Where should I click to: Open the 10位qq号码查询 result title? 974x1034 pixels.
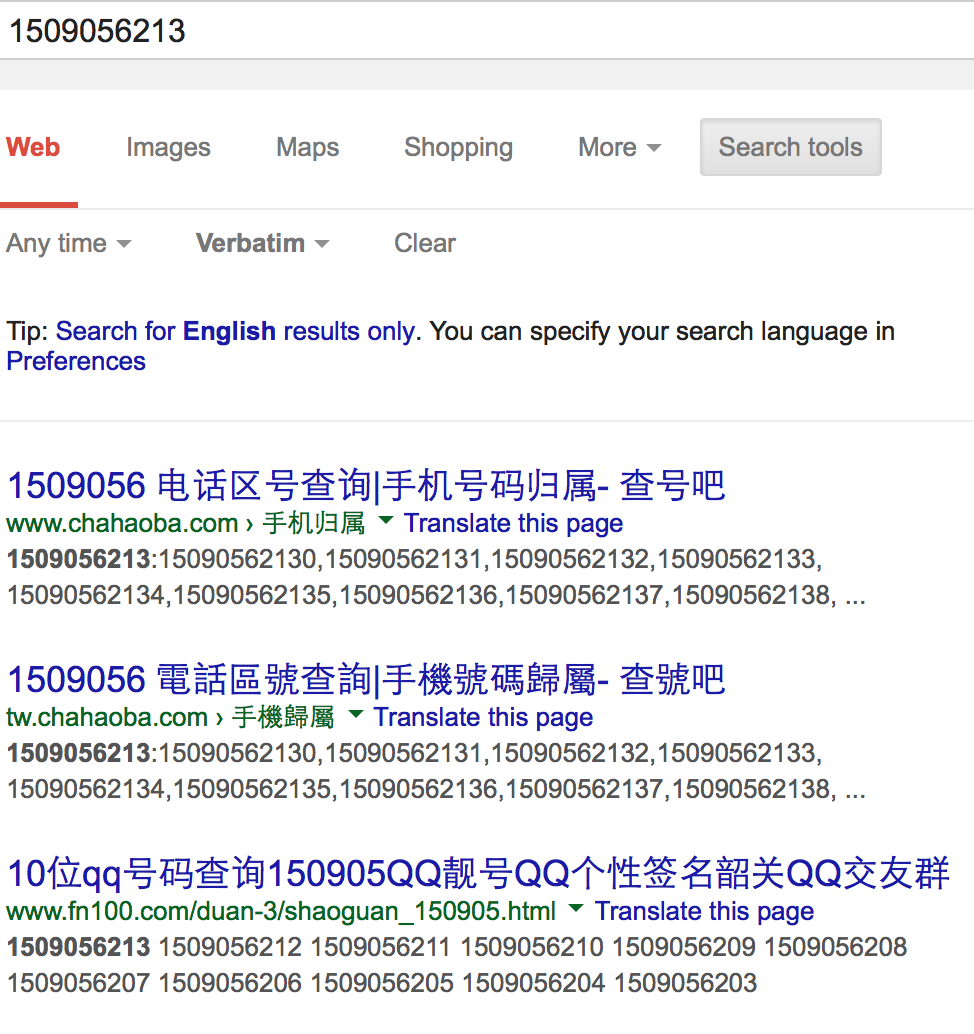477,873
